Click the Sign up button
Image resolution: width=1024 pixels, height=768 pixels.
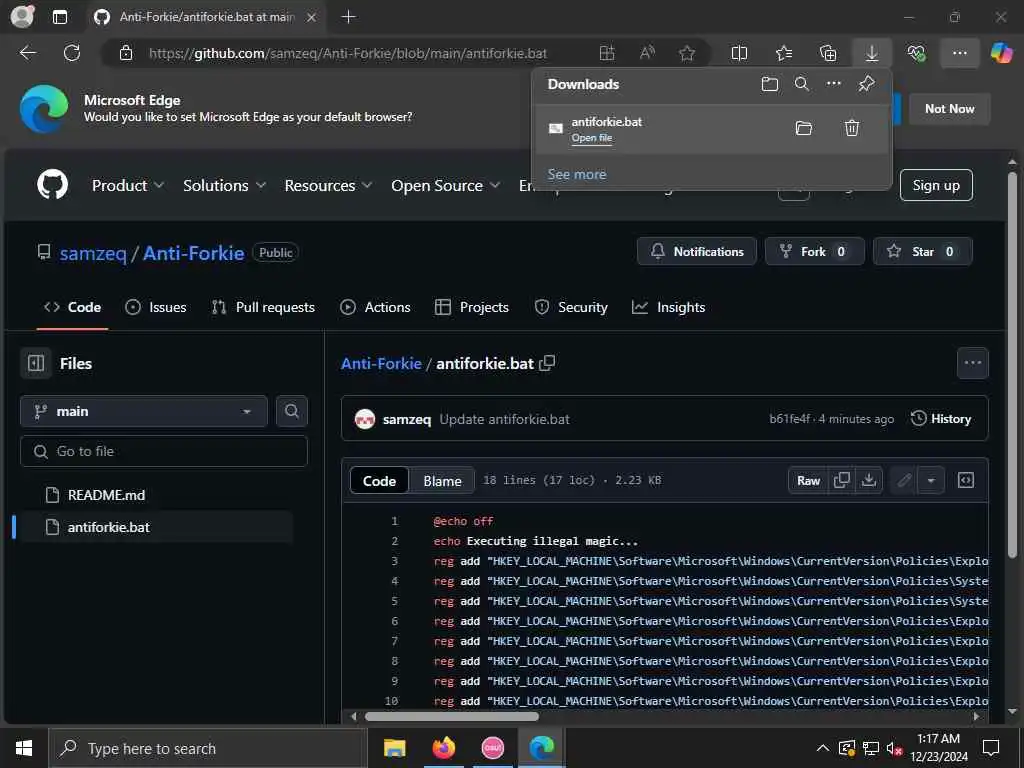click(936, 185)
